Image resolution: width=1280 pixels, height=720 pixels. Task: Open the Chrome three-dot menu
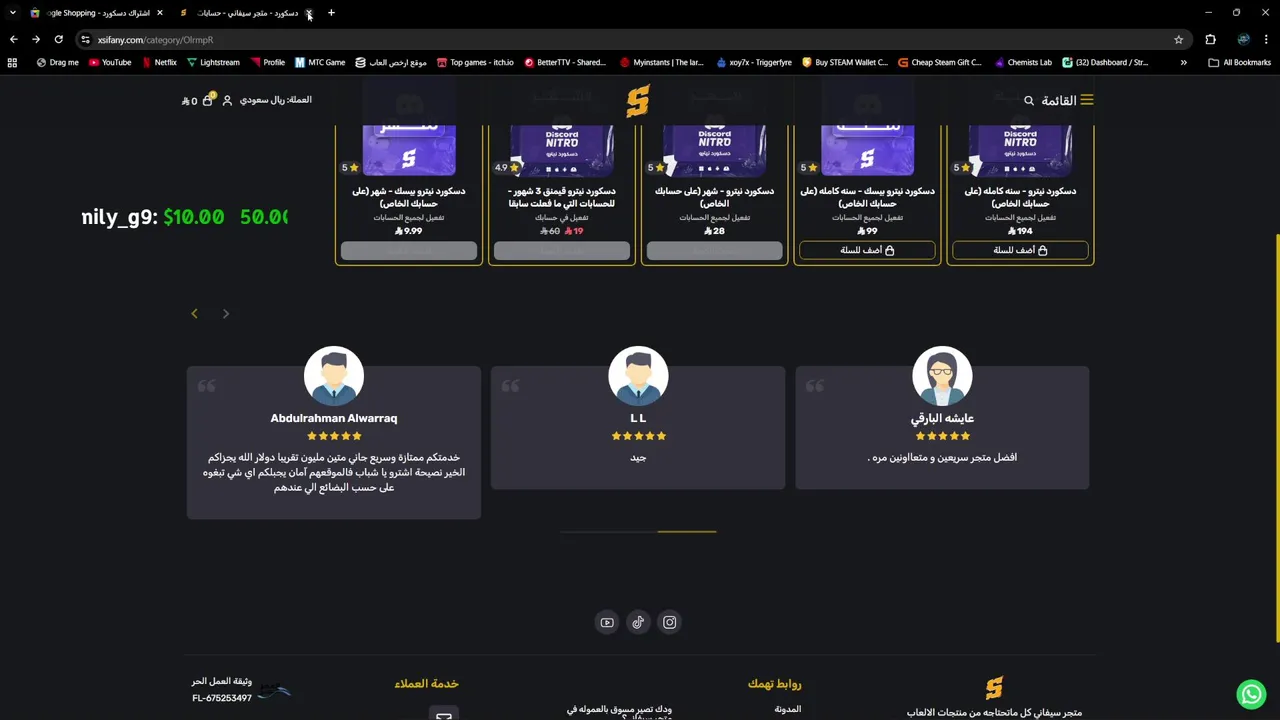point(1266,39)
